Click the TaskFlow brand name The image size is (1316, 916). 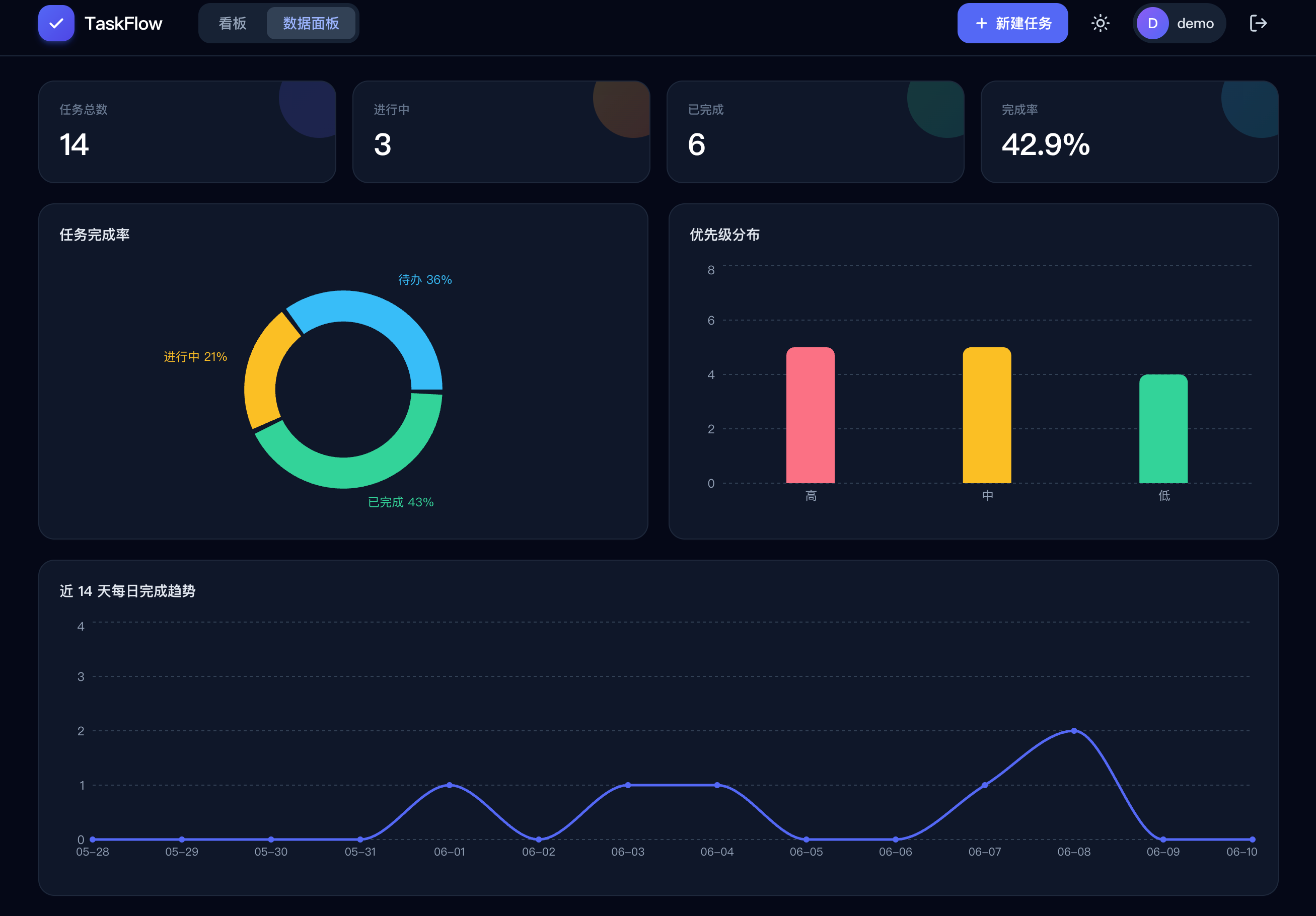coord(123,24)
